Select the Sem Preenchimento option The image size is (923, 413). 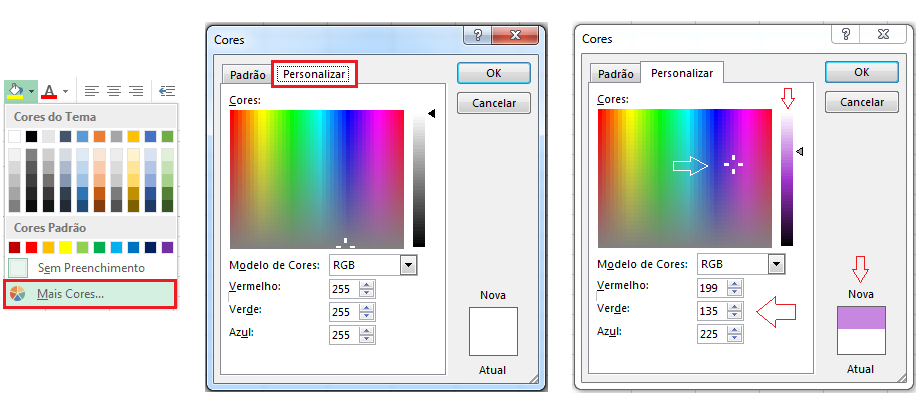pyautogui.click(x=90, y=268)
